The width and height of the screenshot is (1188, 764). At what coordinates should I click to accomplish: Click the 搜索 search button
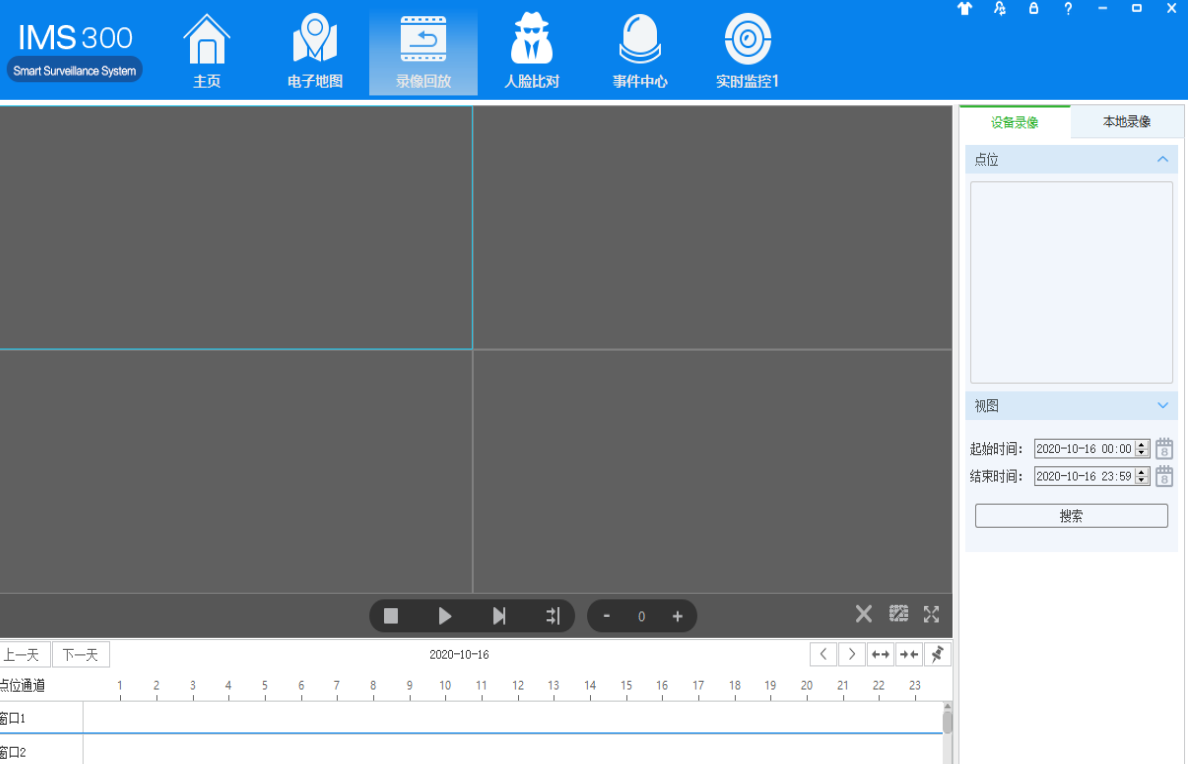tap(1071, 515)
